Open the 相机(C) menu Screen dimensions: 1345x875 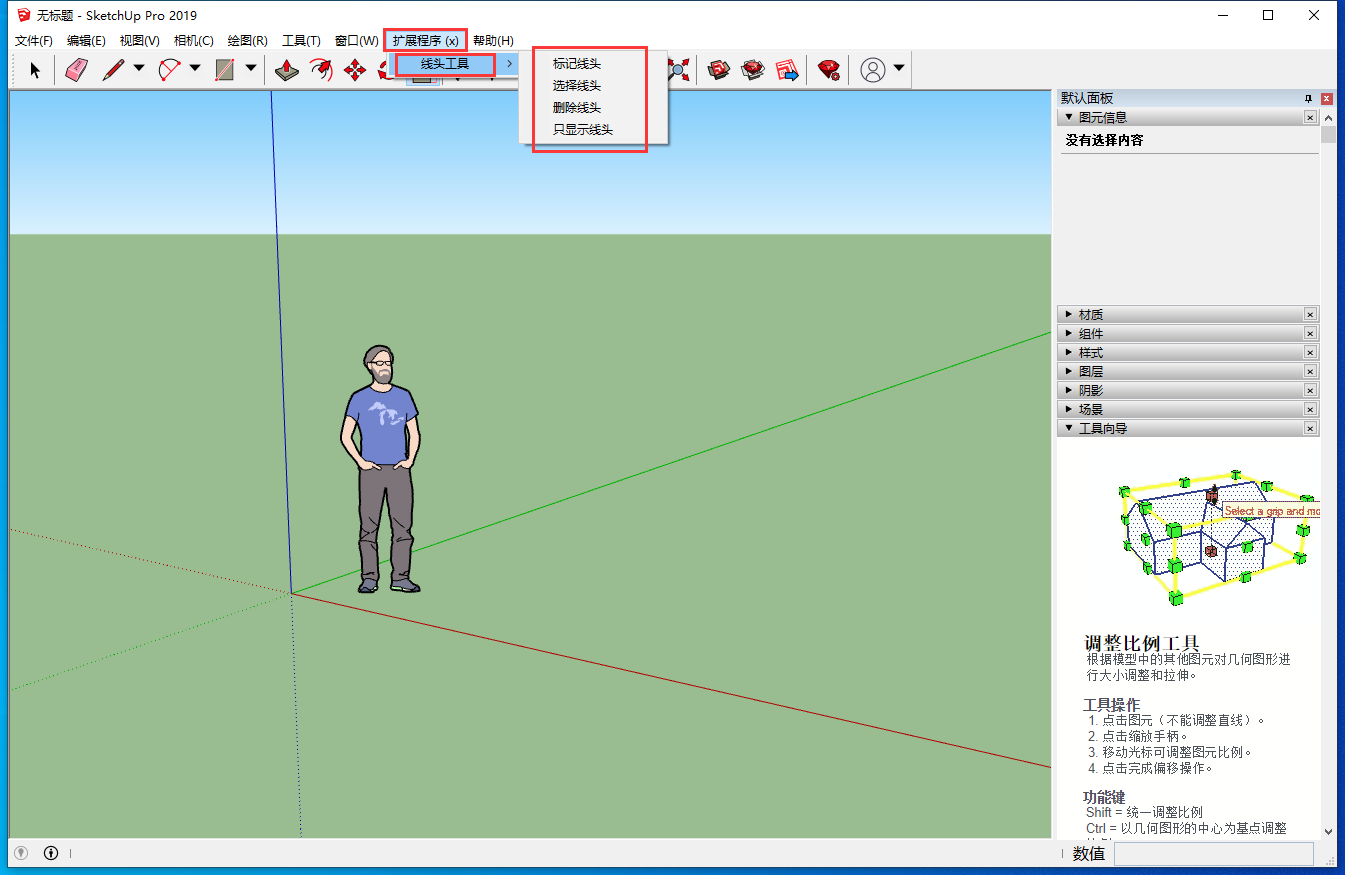point(193,41)
